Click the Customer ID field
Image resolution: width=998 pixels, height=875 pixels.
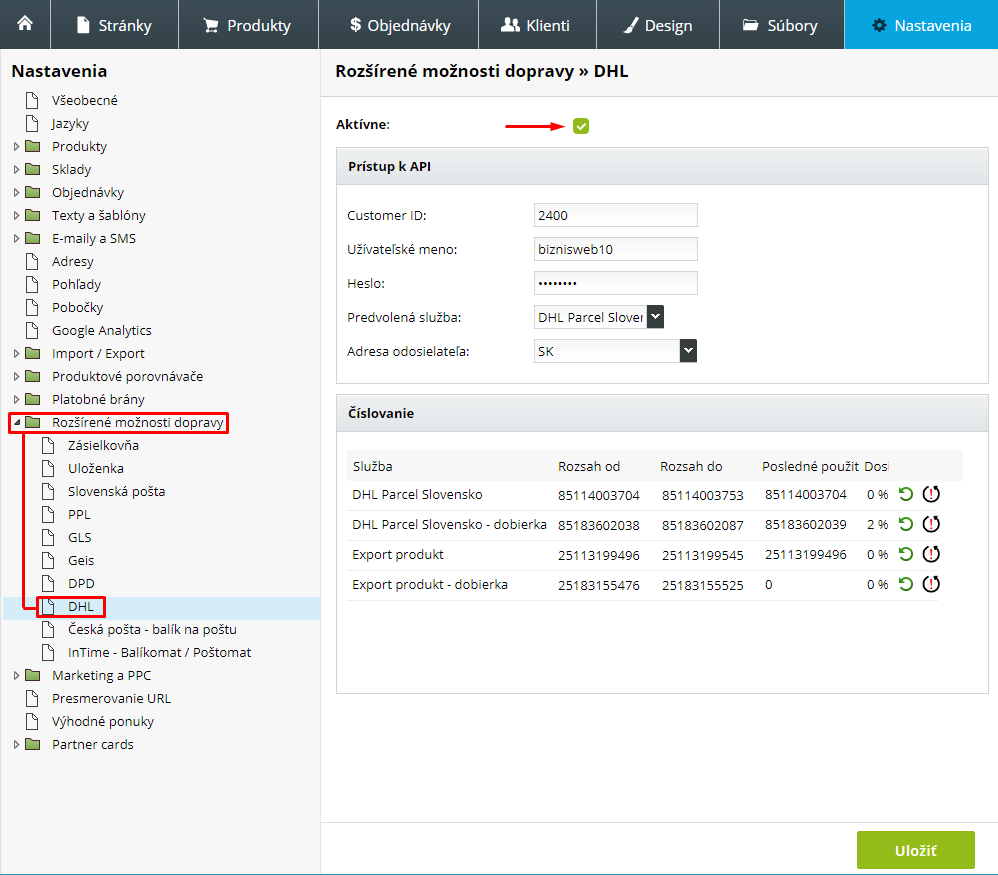coord(615,215)
